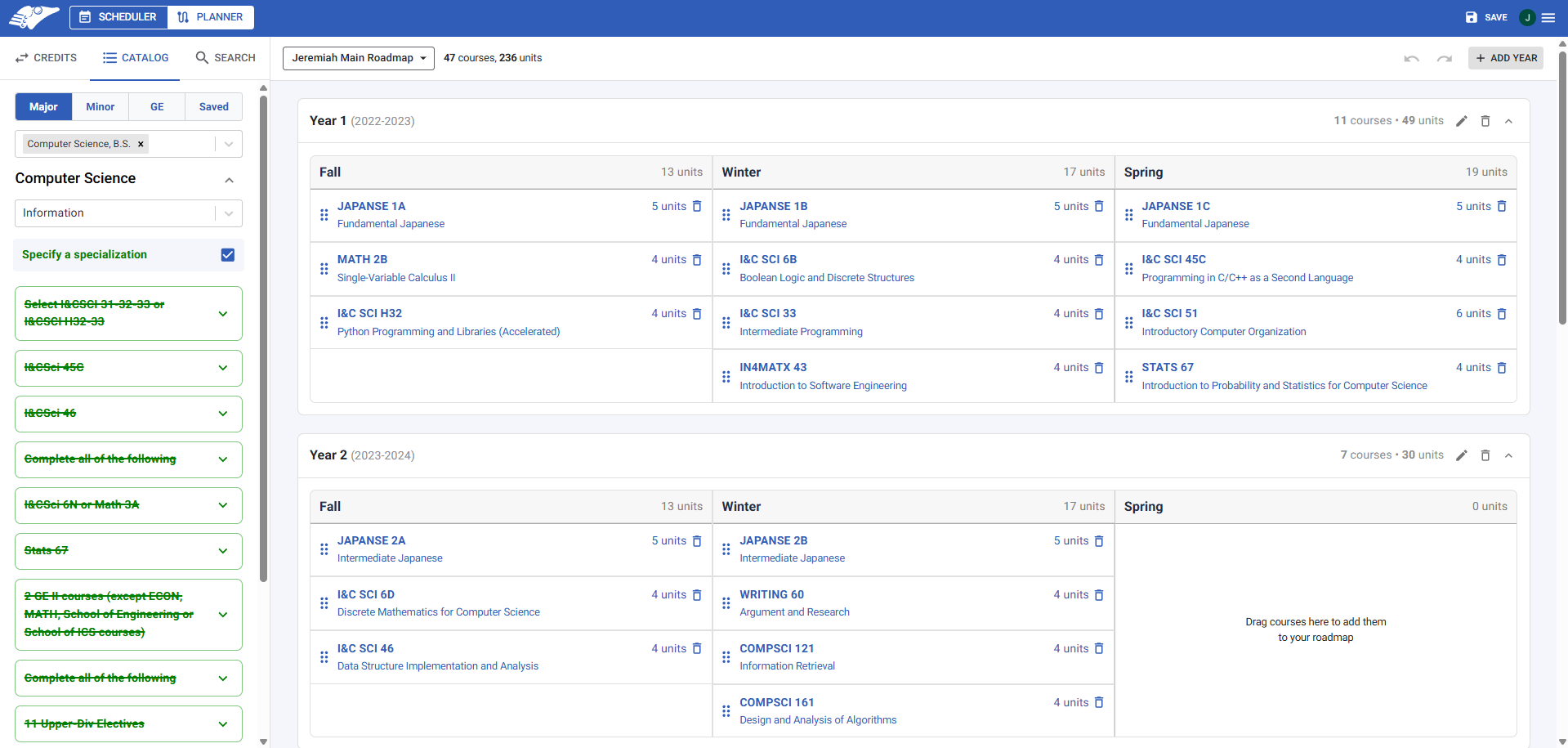Screen dimensions: 1568x748
Task: Remove the Computer Science, B.S. filter chip
Action: click(141, 143)
